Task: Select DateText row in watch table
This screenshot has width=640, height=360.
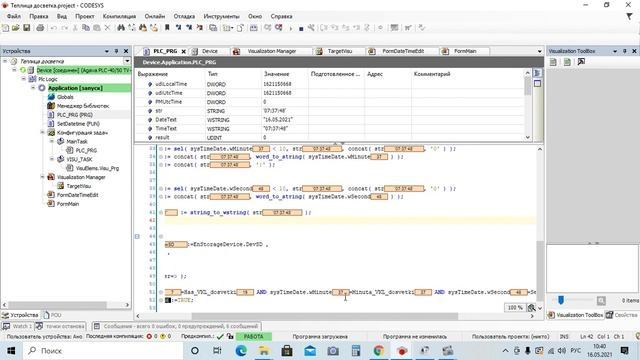Action: coord(329,120)
